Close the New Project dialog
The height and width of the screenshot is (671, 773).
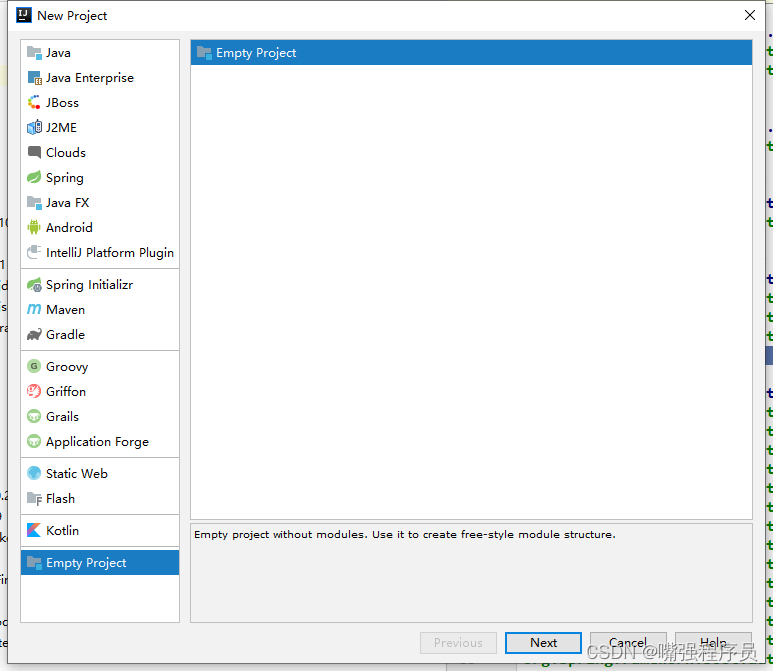[750, 15]
